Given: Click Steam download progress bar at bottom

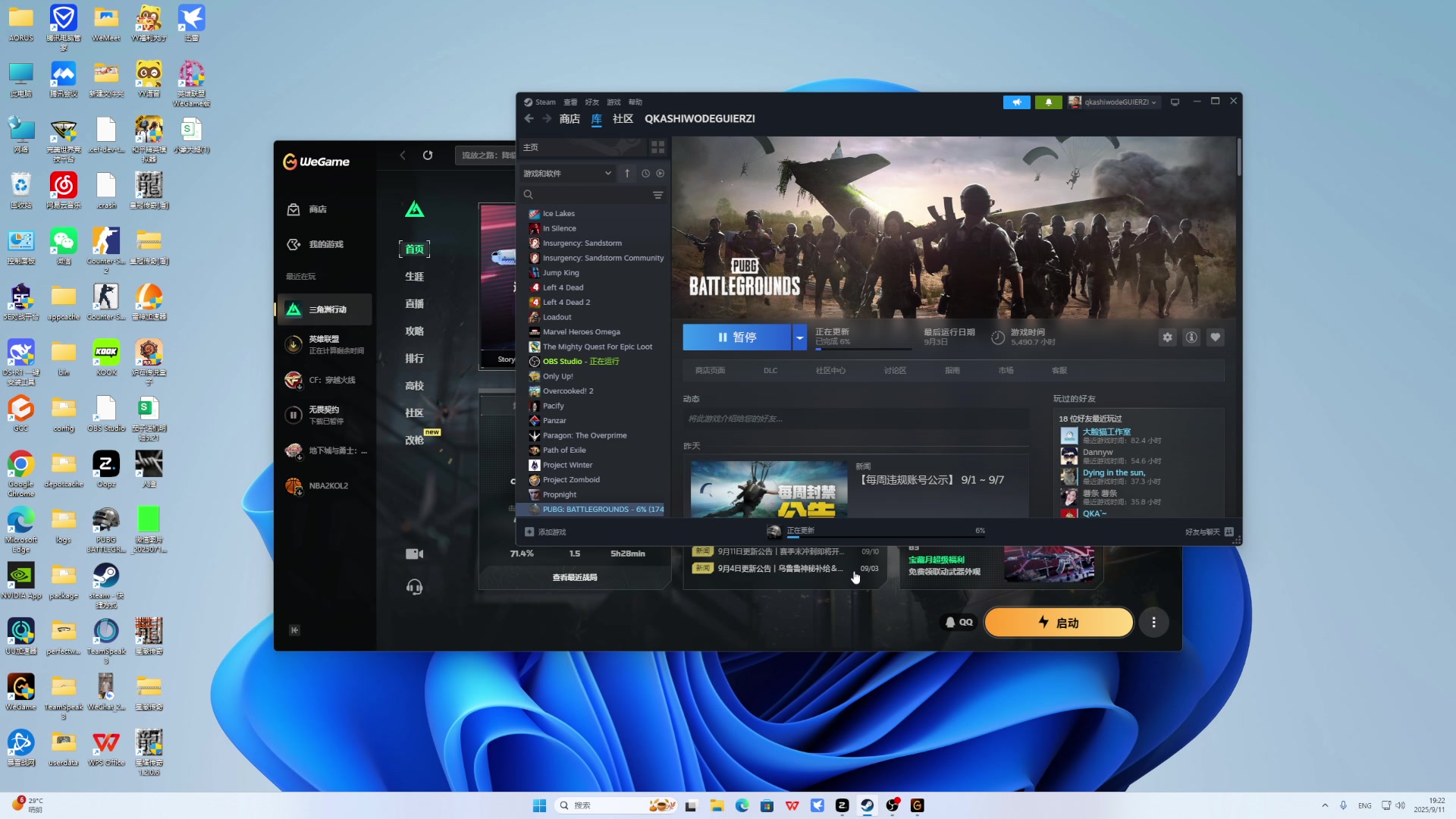Looking at the screenshot, I should (x=886, y=537).
